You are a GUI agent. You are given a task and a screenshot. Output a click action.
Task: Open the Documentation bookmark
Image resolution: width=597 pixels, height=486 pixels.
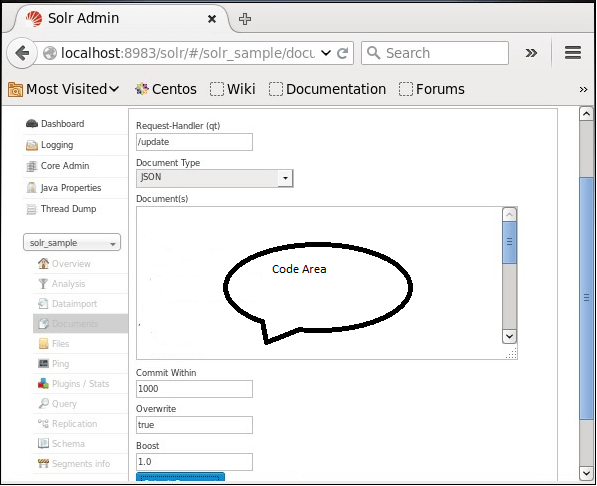point(327,89)
